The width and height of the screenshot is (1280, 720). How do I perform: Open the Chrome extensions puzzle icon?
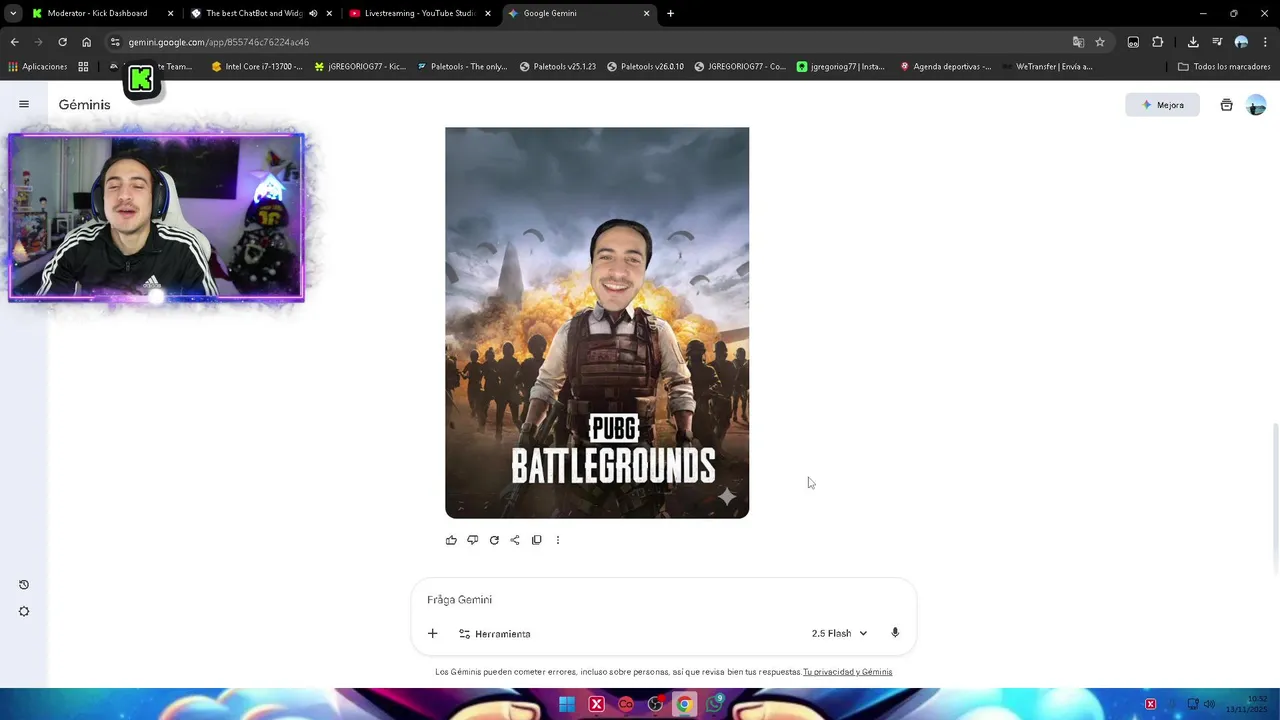[x=1158, y=42]
